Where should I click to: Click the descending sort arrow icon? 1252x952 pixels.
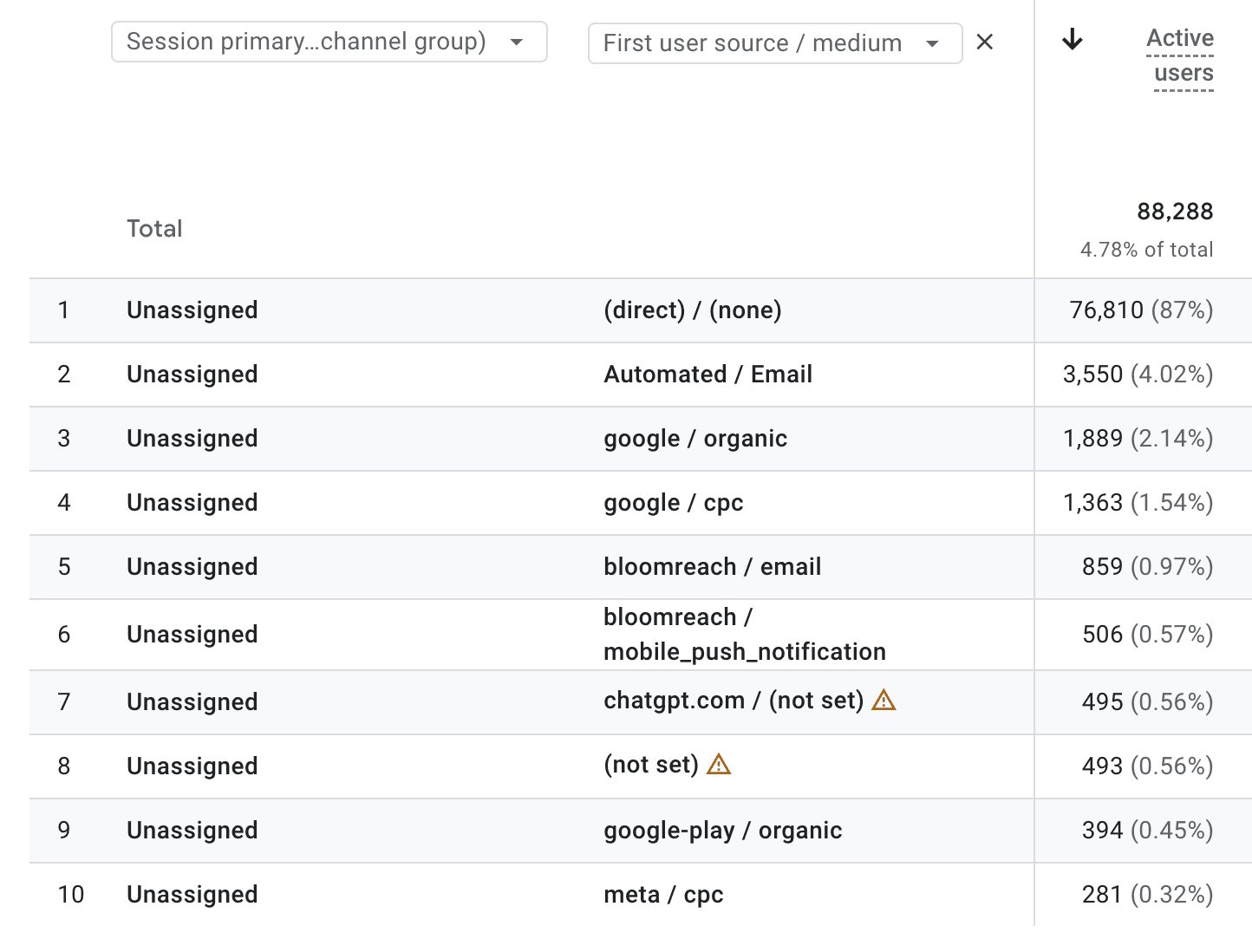[x=1073, y=39]
